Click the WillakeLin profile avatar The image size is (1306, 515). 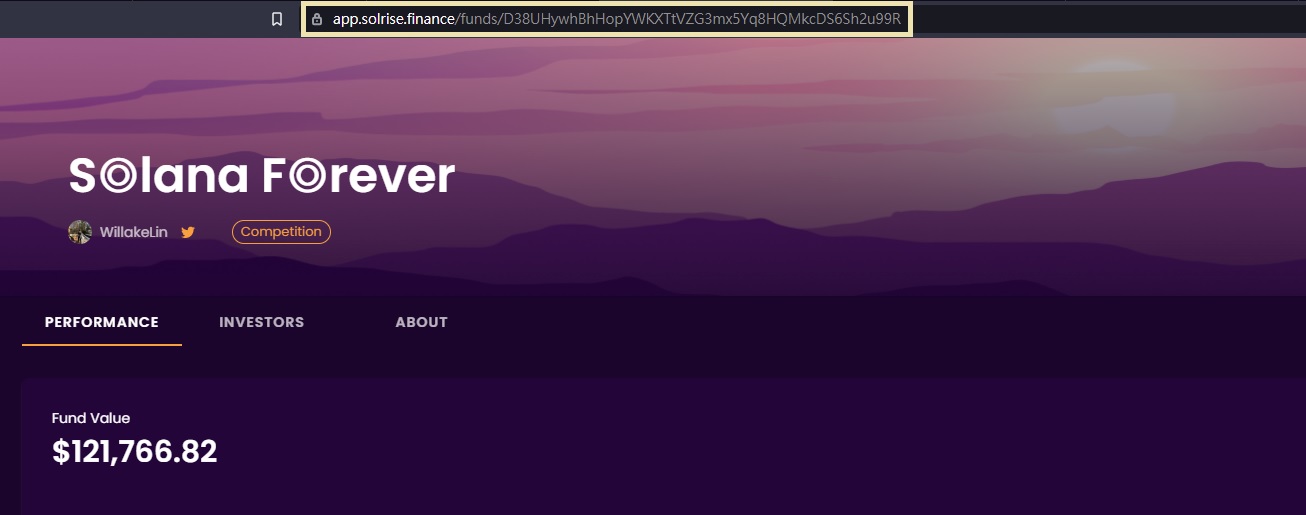click(x=80, y=232)
